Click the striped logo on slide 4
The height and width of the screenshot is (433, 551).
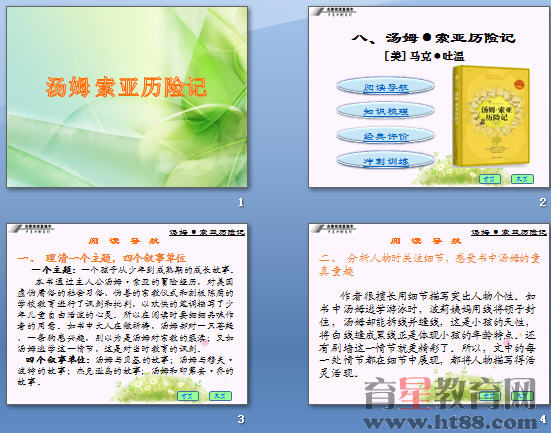[334, 229]
